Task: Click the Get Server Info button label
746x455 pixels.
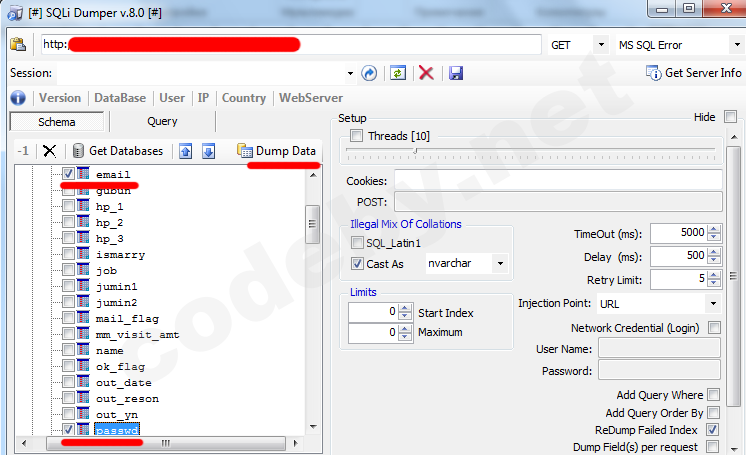Action: (x=703, y=73)
